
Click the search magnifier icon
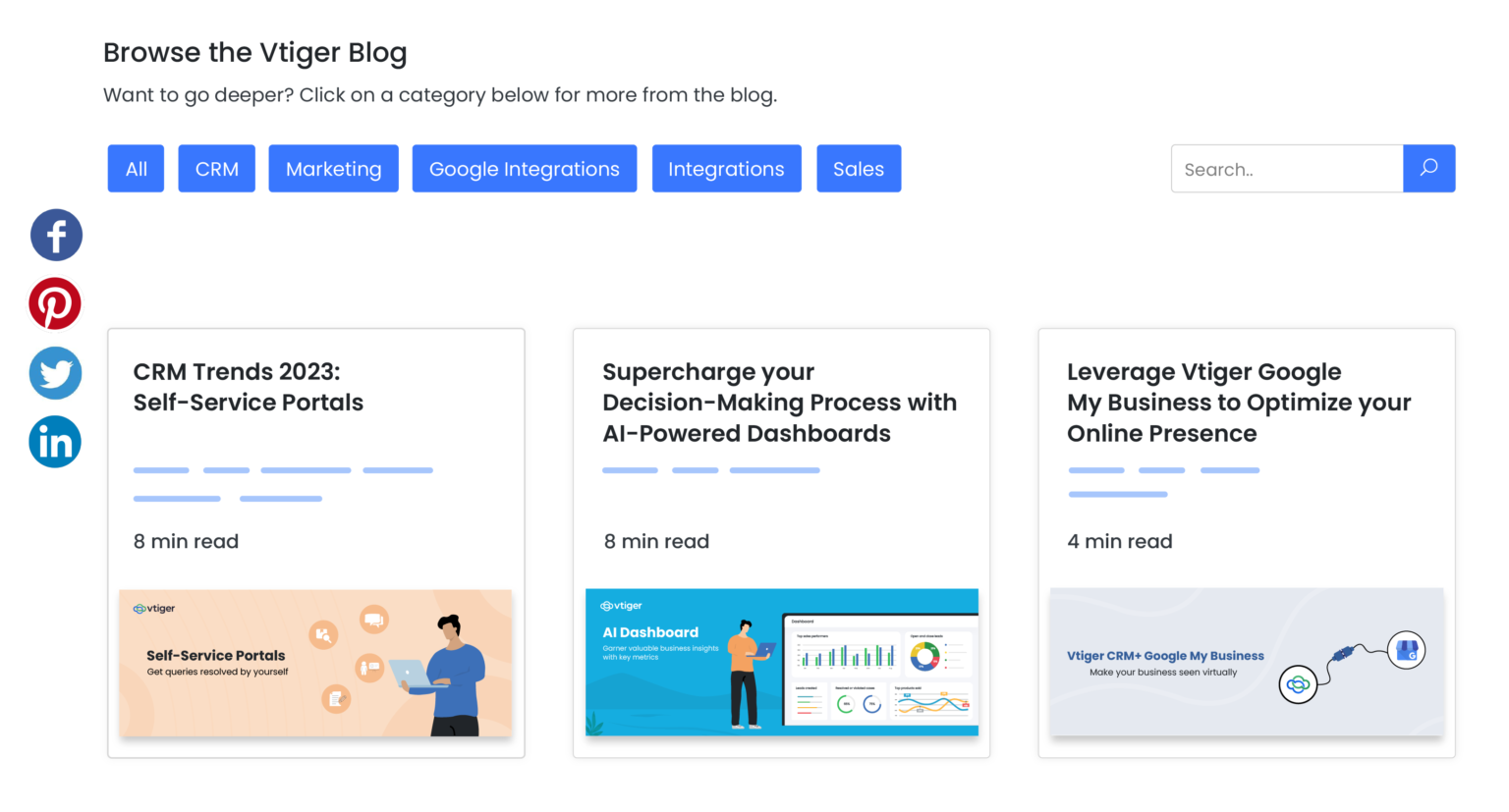point(1429,168)
